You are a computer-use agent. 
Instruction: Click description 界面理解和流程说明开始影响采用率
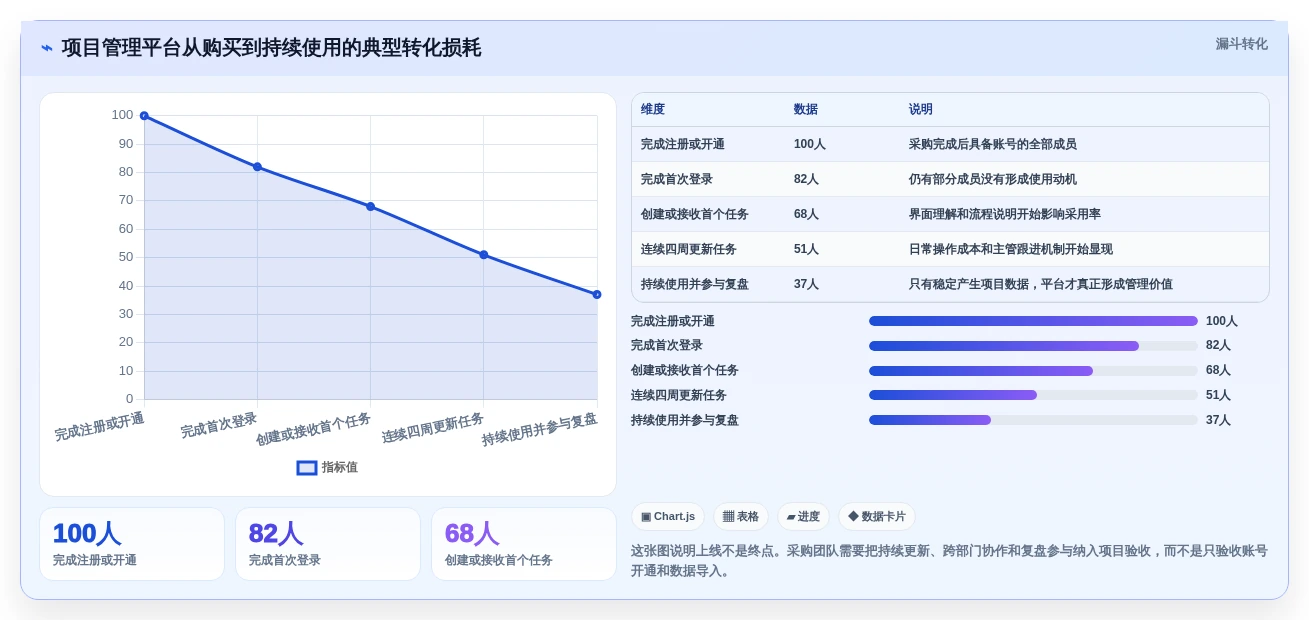coord(1004,214)
